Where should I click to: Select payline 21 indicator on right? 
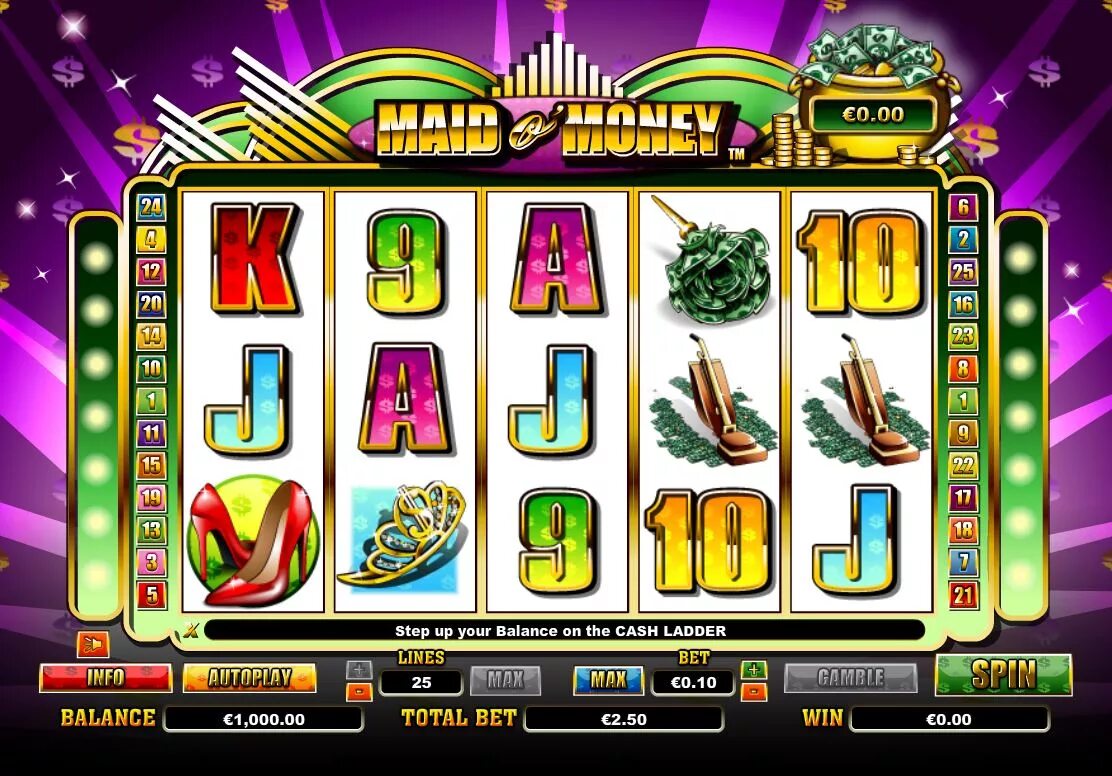tap(963, 594)
